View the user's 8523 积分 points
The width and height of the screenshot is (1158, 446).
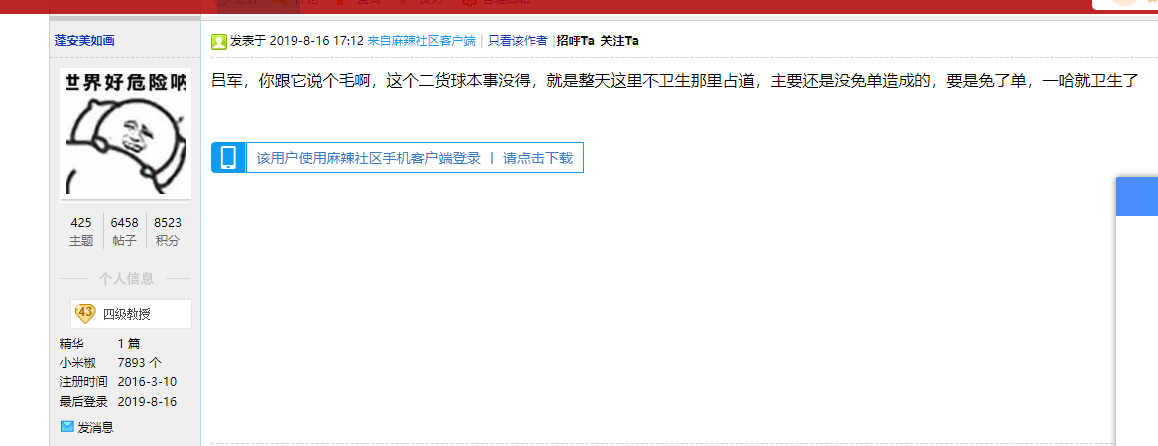click(x=167, y=231)
